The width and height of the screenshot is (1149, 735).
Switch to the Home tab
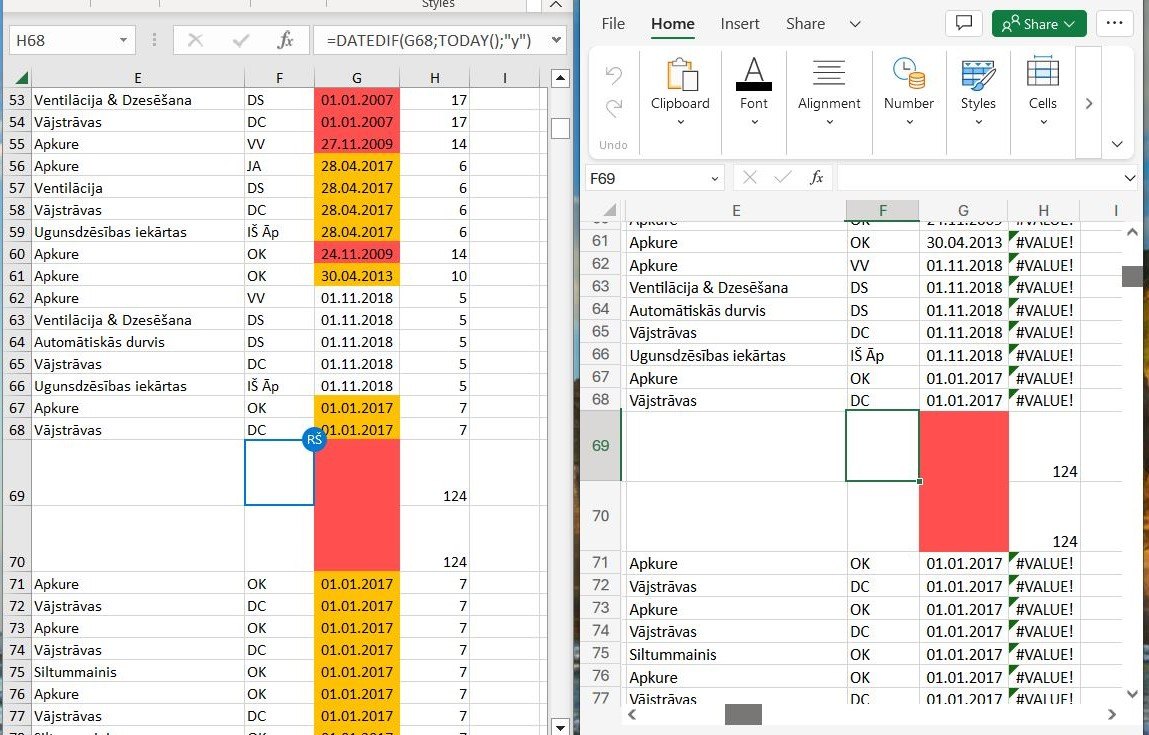(673, 23)
